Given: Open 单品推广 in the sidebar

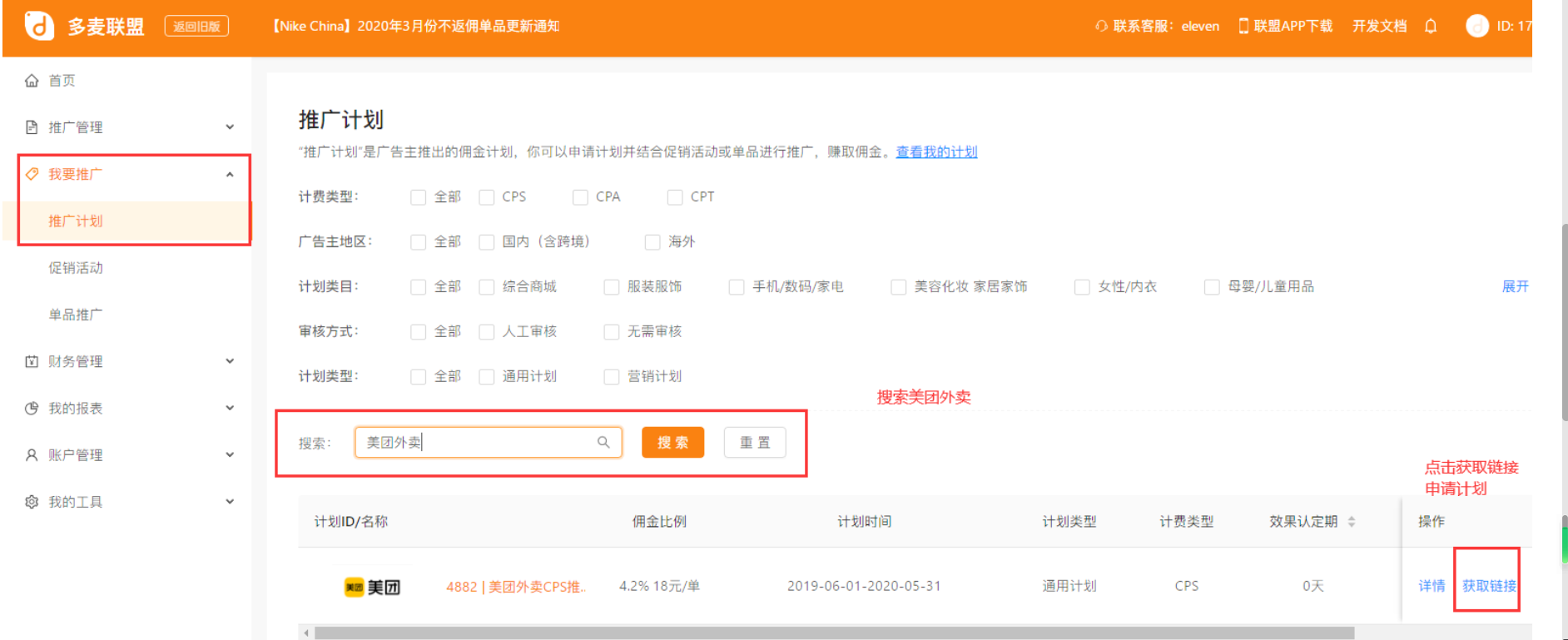Looking at the screenshot, I should pyautogui.click(x=76, y=315).
